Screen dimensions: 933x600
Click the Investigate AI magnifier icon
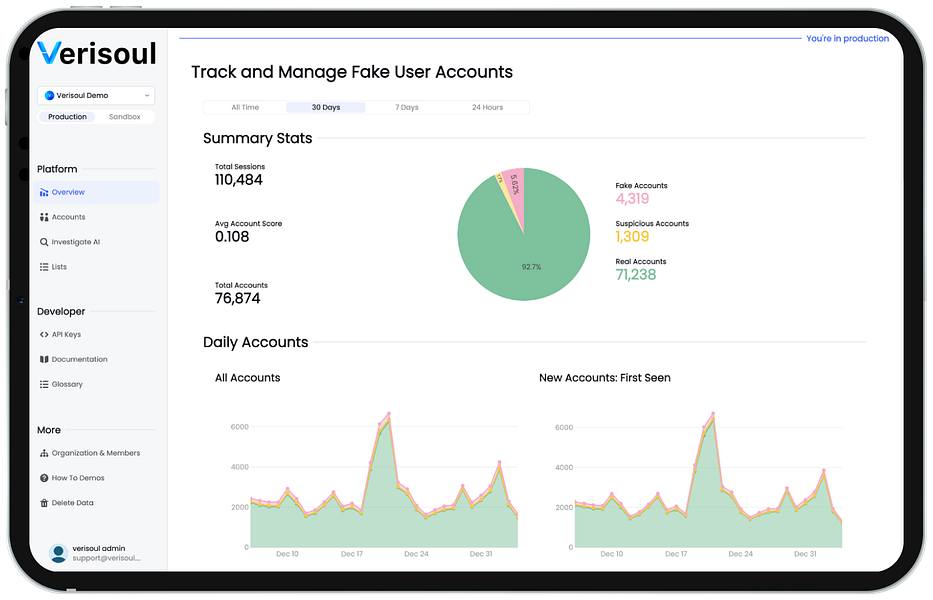click(44, 242)
